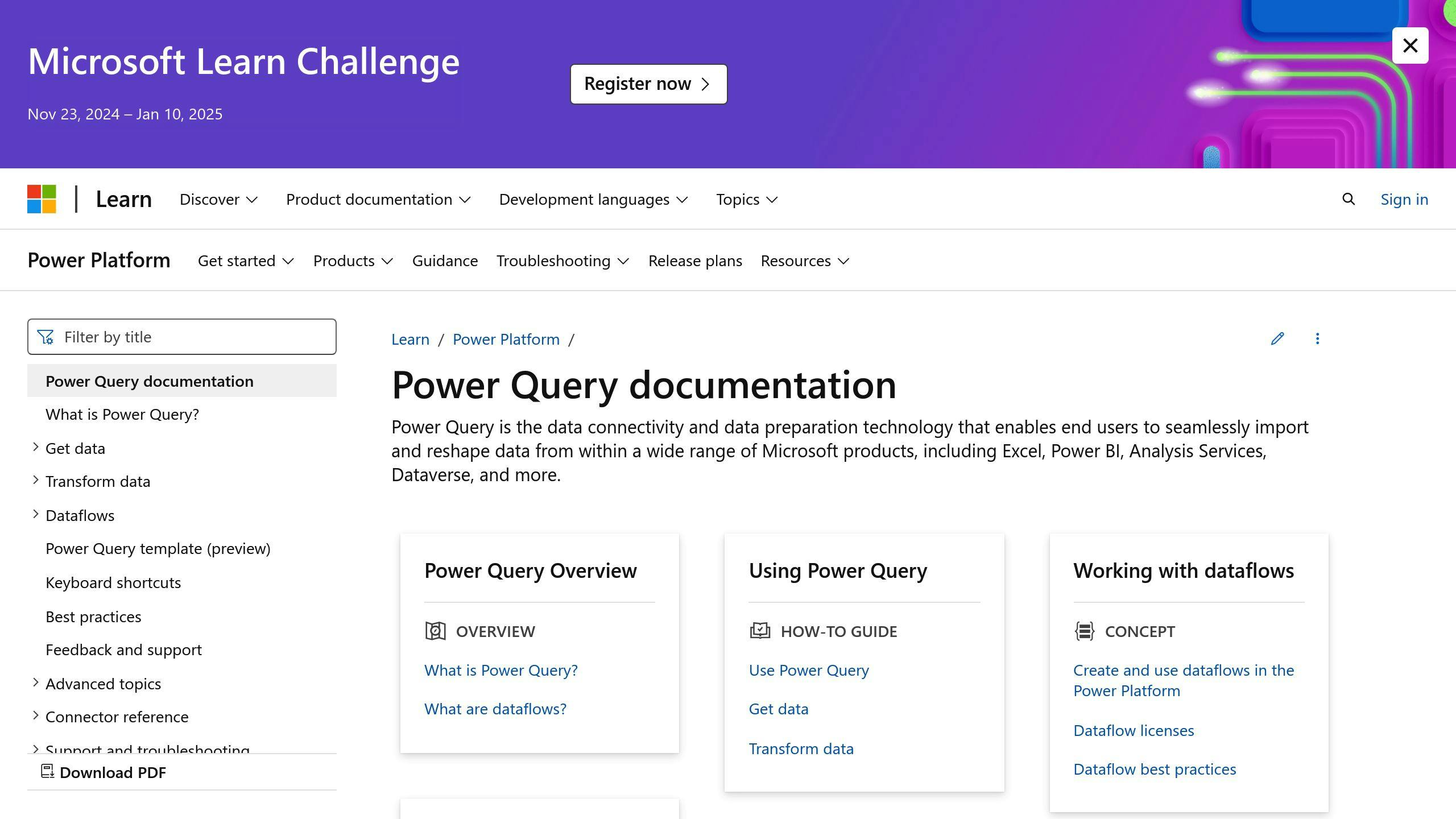Select Power Query documentation in sidebar

(182, 381)
